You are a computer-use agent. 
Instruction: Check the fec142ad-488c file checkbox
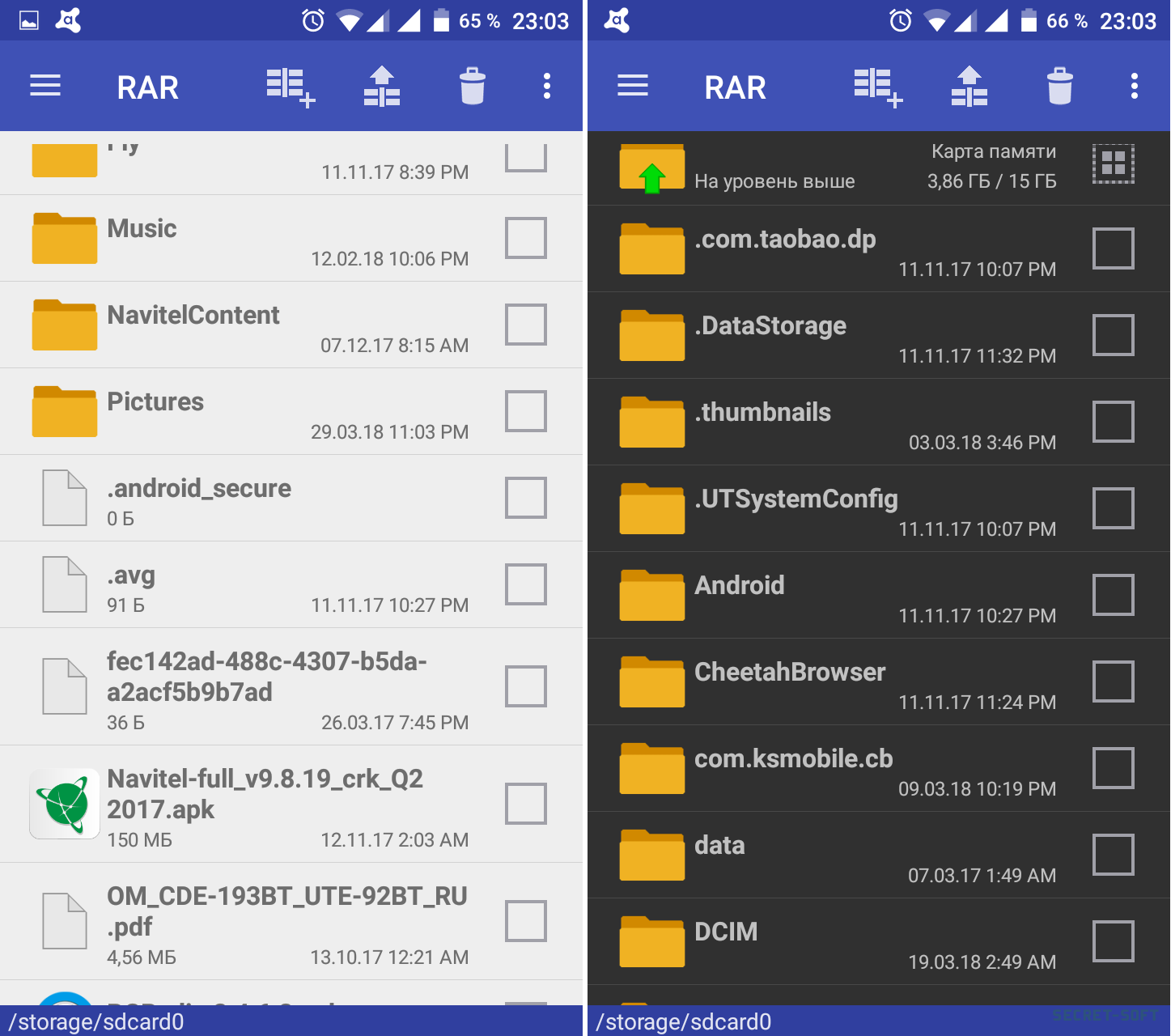526,686
